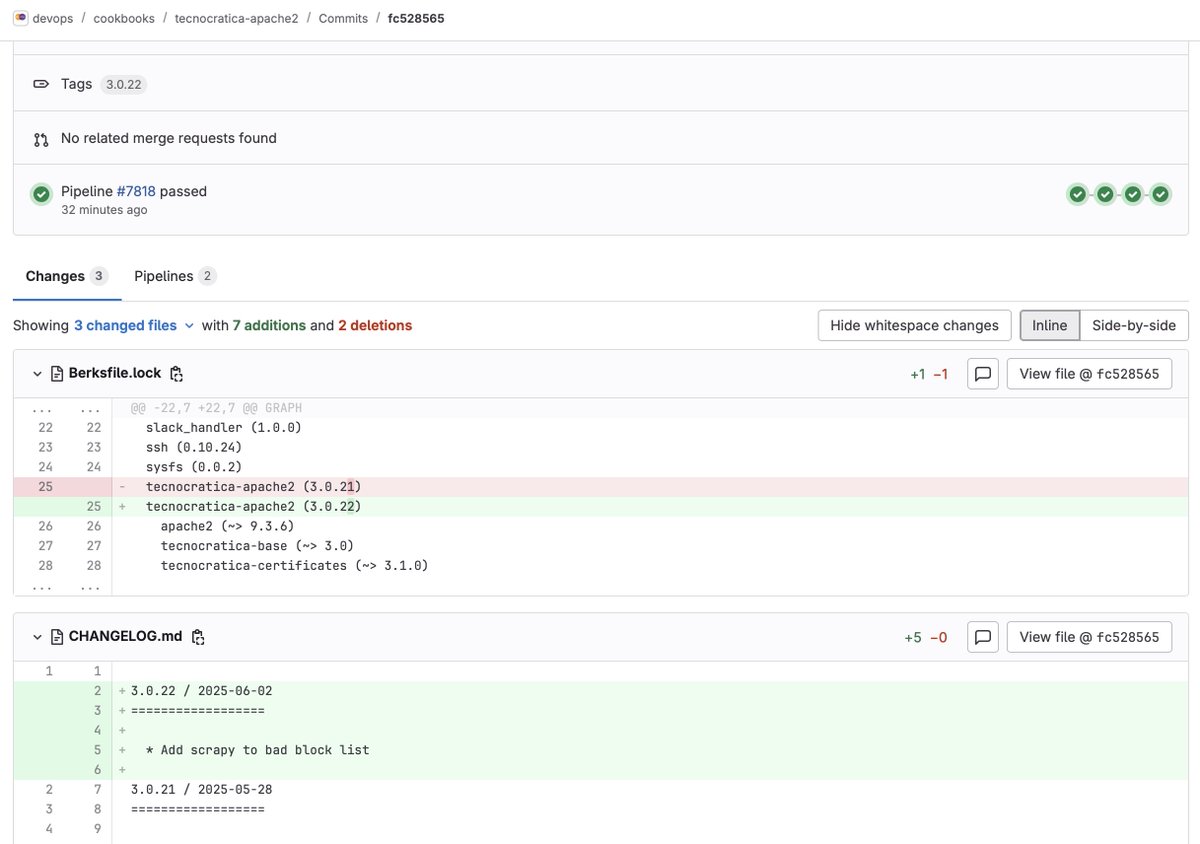This screenshot has height=844, width=1200.
Task: Open pipeline #7818 link
Action: tap(136, 191)
